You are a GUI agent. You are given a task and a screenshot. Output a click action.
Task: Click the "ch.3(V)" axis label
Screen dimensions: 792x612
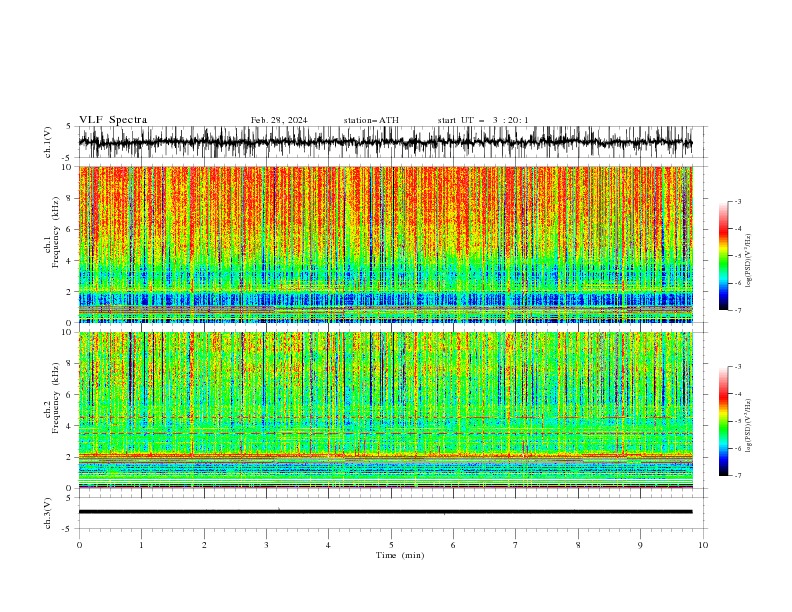pos(48,513)
